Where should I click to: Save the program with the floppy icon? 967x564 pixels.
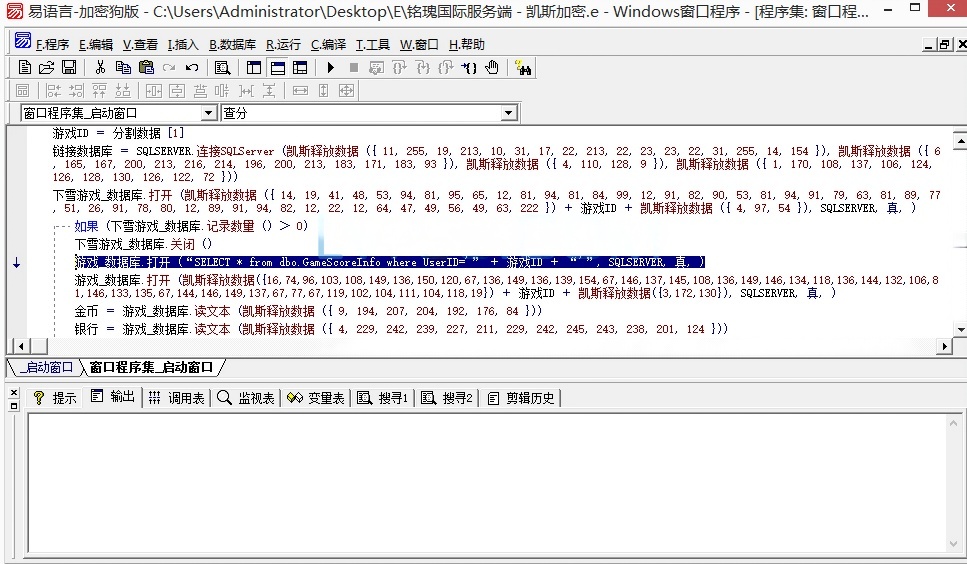point(69,68)
